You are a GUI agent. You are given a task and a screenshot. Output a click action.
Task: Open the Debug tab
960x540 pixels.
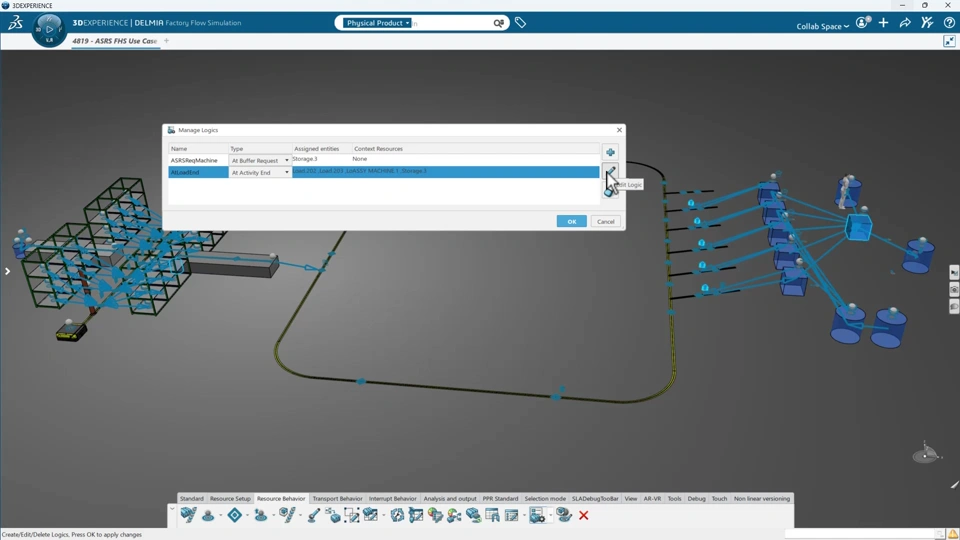[696, 499]
